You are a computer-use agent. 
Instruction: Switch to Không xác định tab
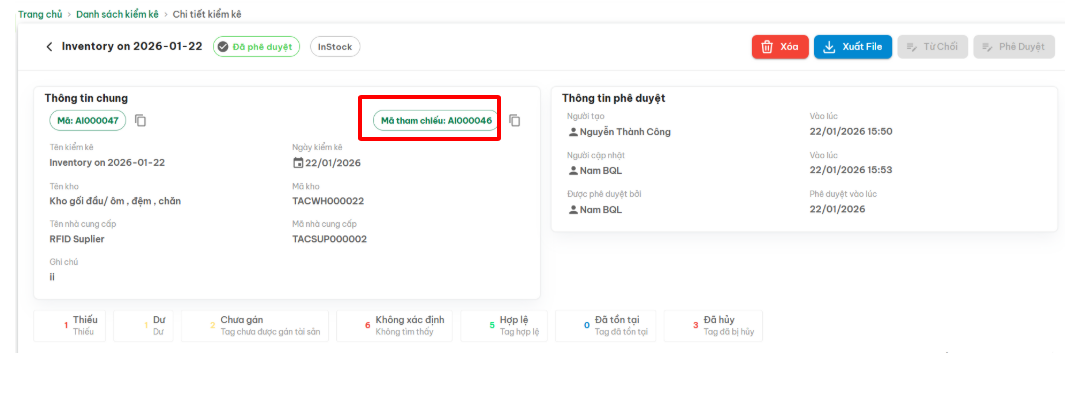[x=395, y=325]
